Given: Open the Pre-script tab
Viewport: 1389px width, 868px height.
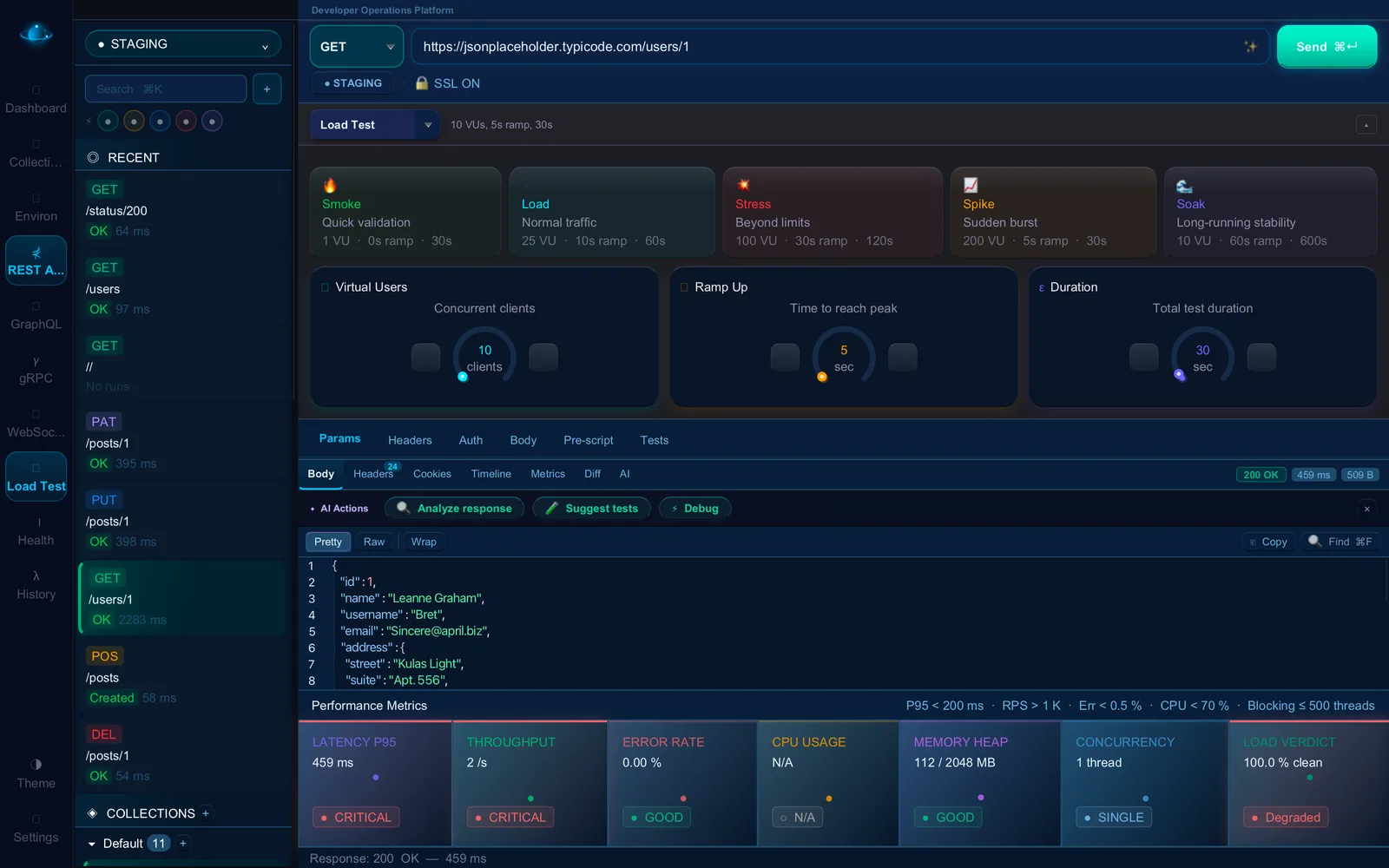Looking at the screenshot, I should 589,440.
